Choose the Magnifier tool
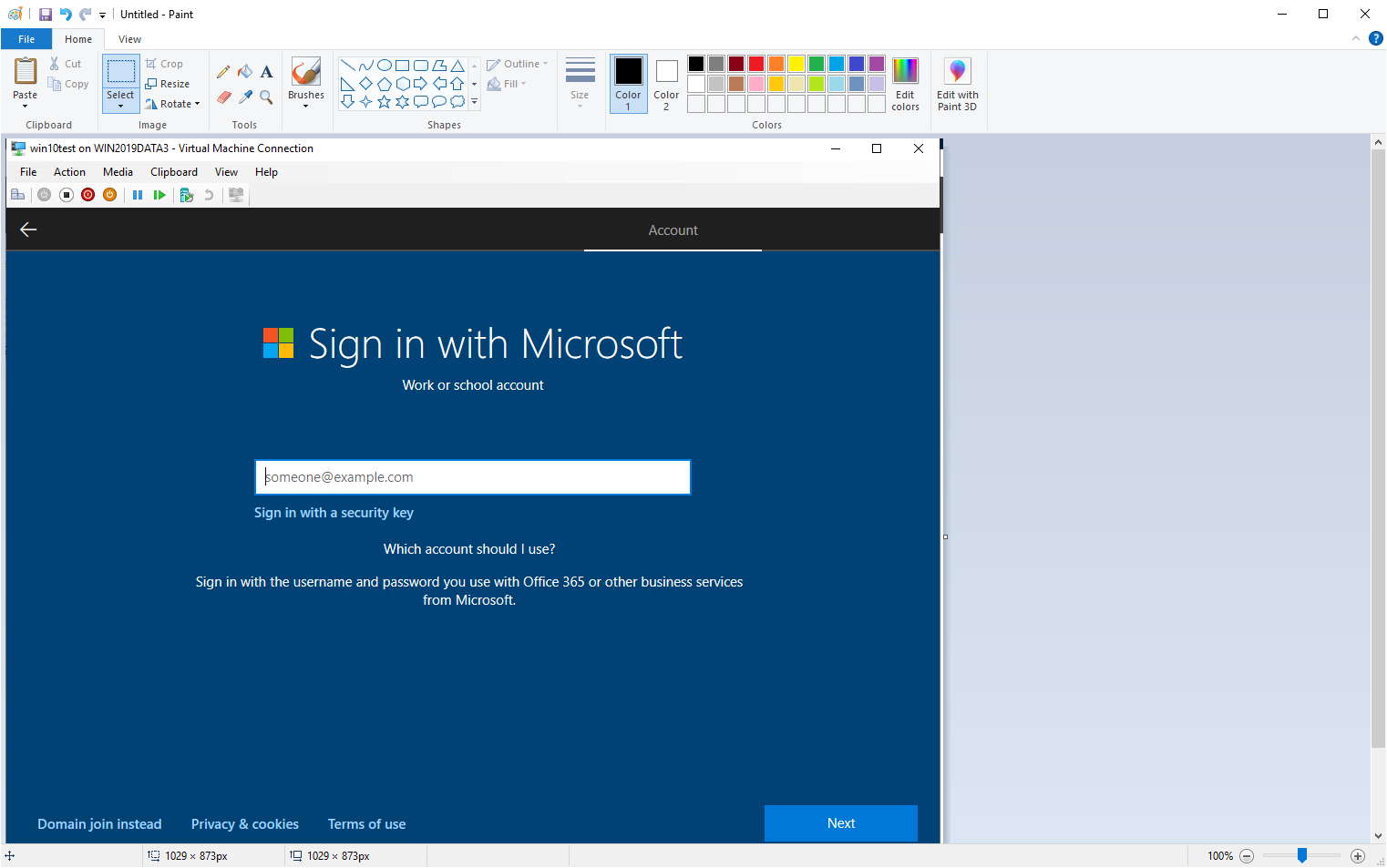Screen dimensions: 1387x868 coord(266,97)
